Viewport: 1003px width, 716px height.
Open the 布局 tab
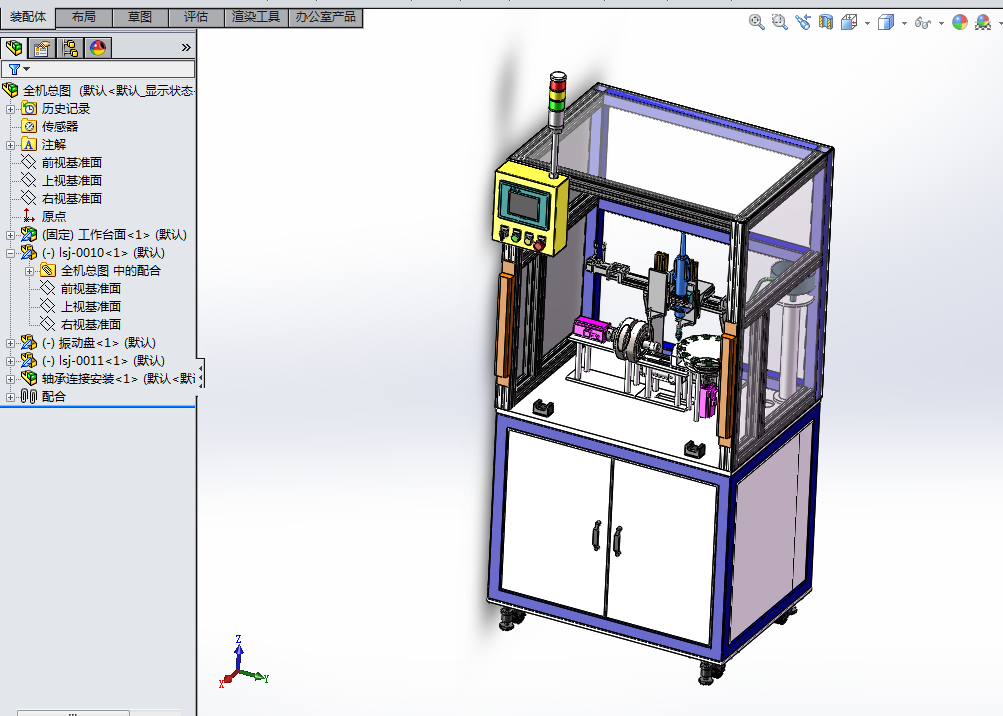click(x=84, y=17)
